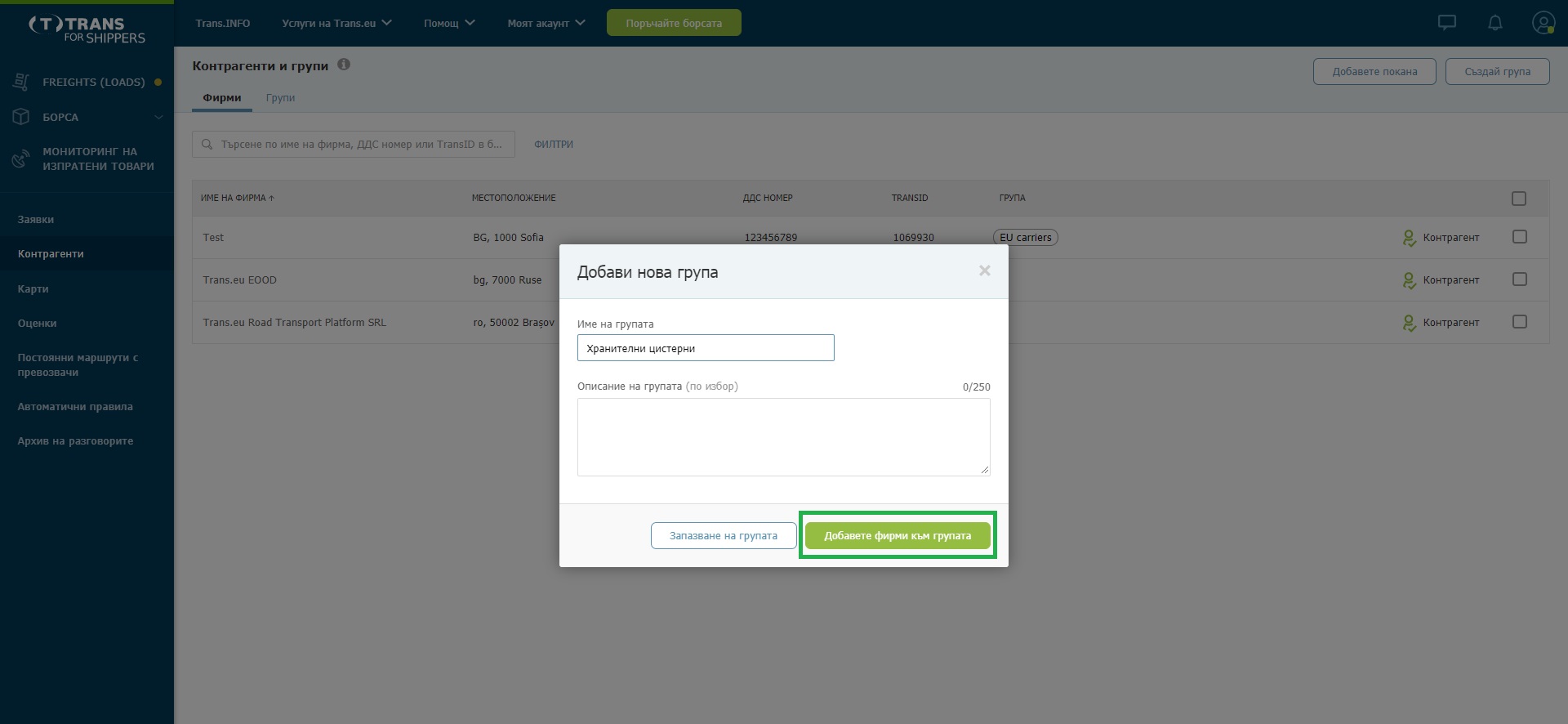Image resolution: width=1568 pixels, height=724 pixels.
Task: Open Архив на разговорите in the sidebar
Action: click(75, 440)
